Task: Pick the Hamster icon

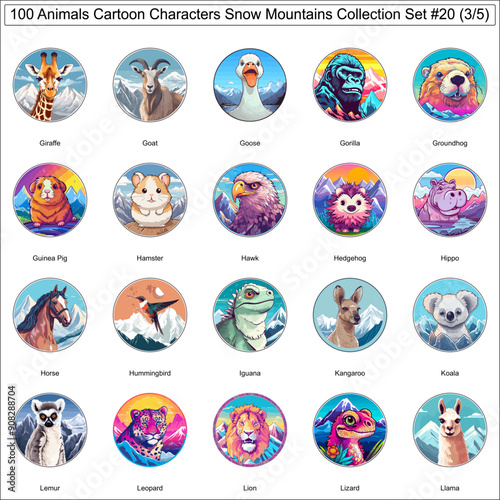Action: click(150, 200)
